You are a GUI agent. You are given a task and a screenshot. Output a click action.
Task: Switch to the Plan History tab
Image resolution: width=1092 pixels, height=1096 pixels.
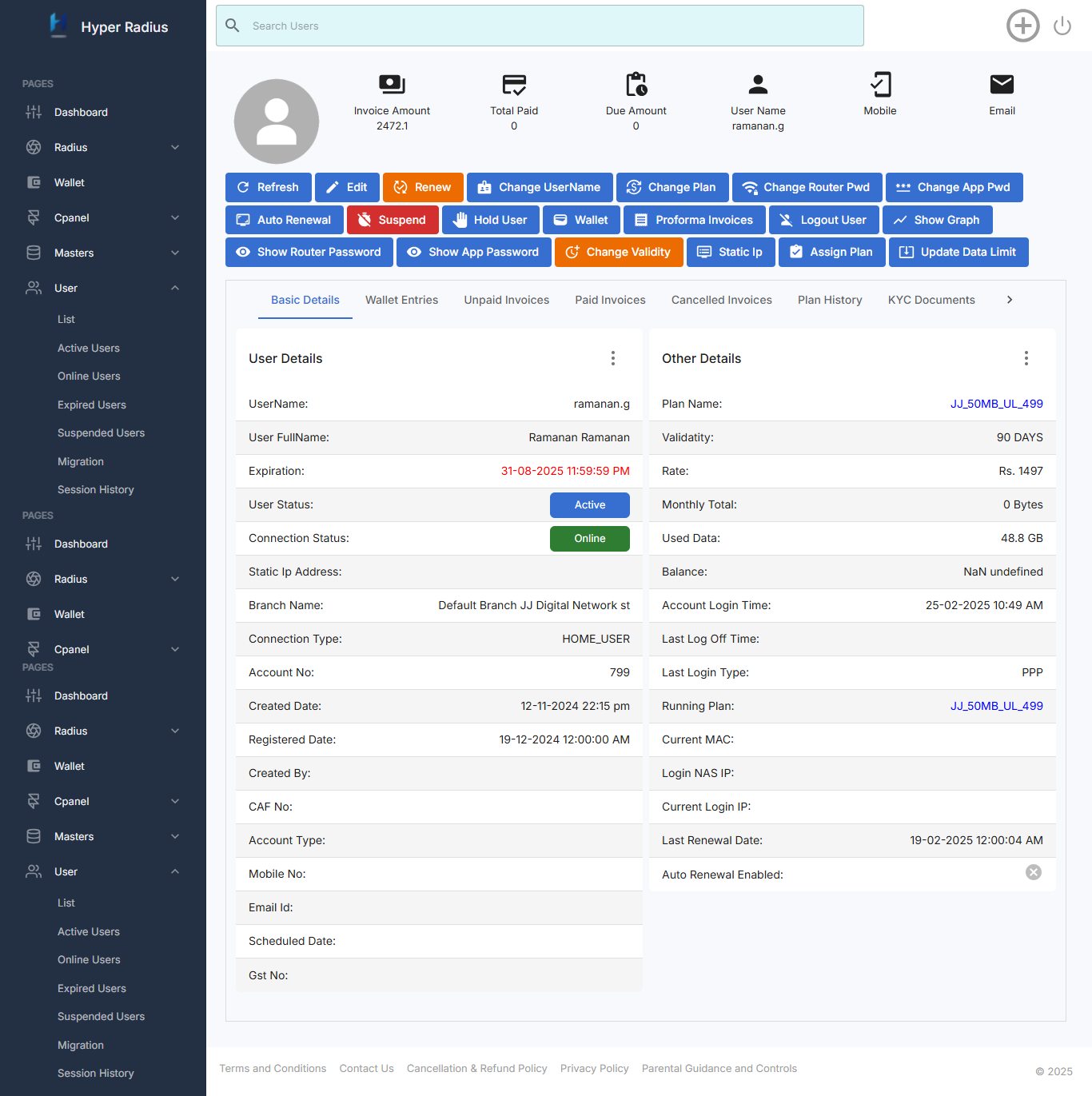pyautogui.click(x=830, y=300)
